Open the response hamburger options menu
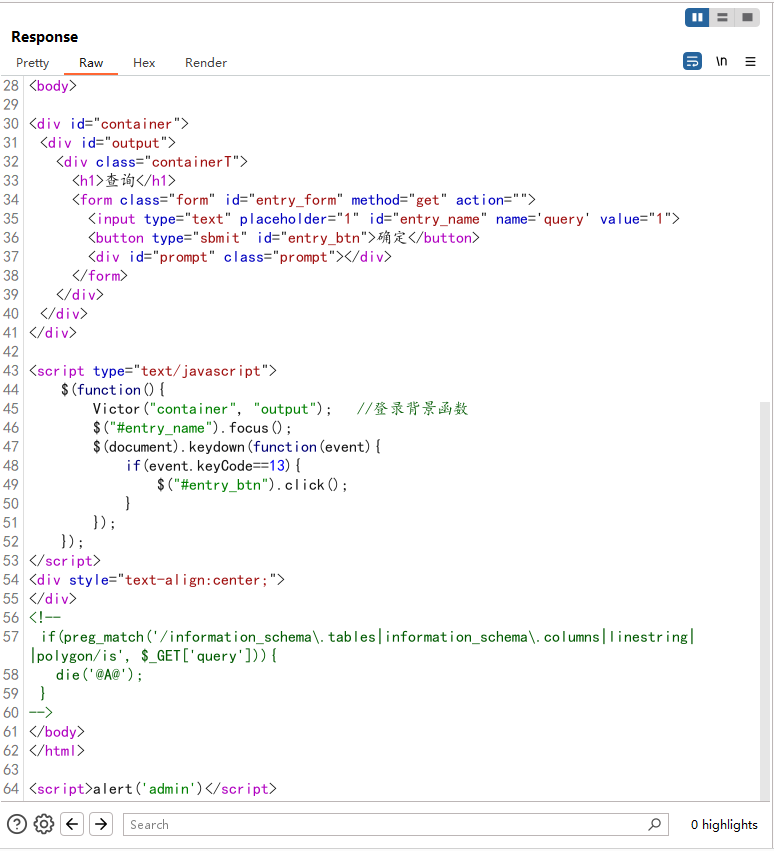 750,62
